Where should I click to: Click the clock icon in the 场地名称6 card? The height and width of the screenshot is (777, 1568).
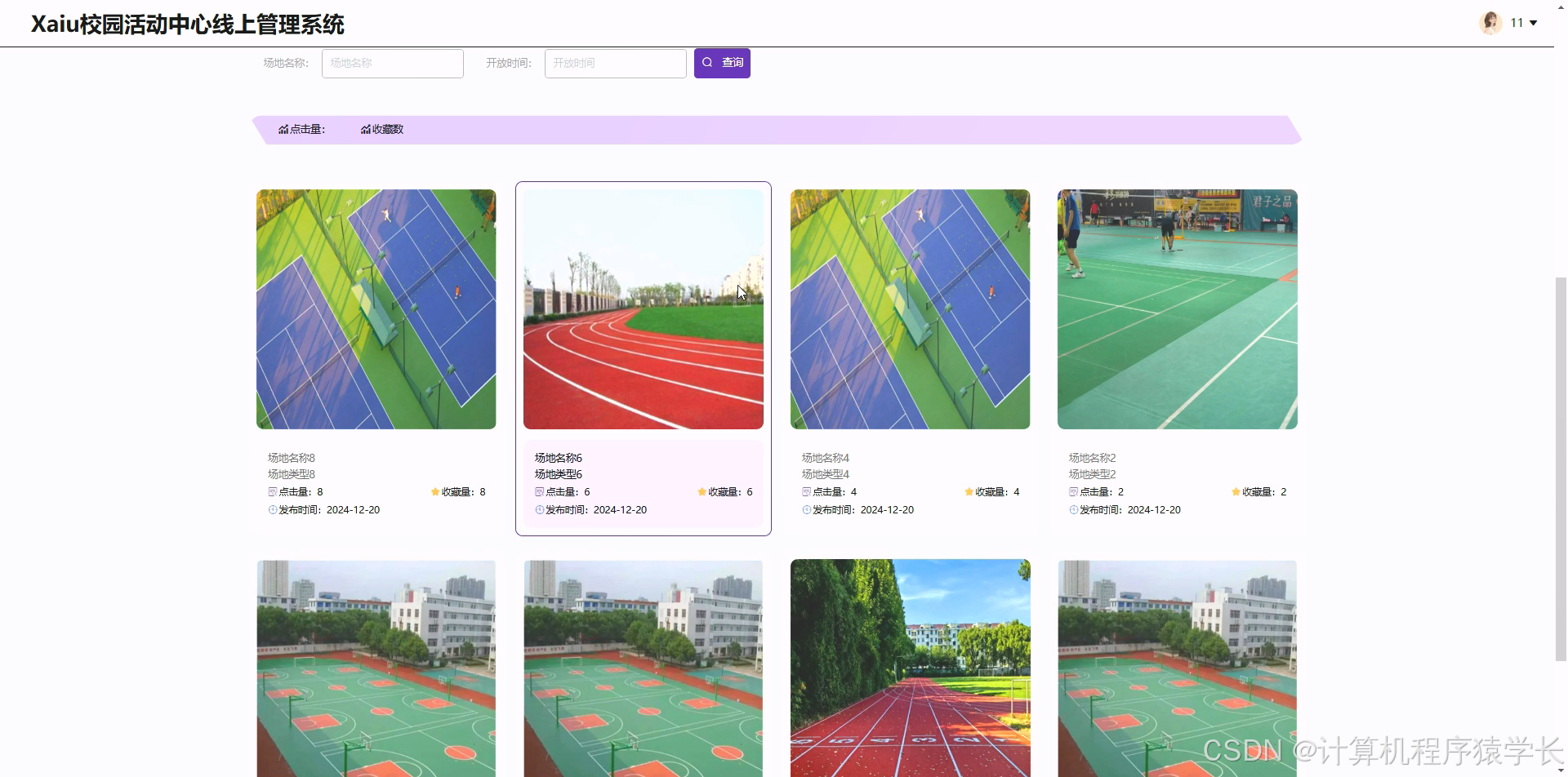point(540,510)
